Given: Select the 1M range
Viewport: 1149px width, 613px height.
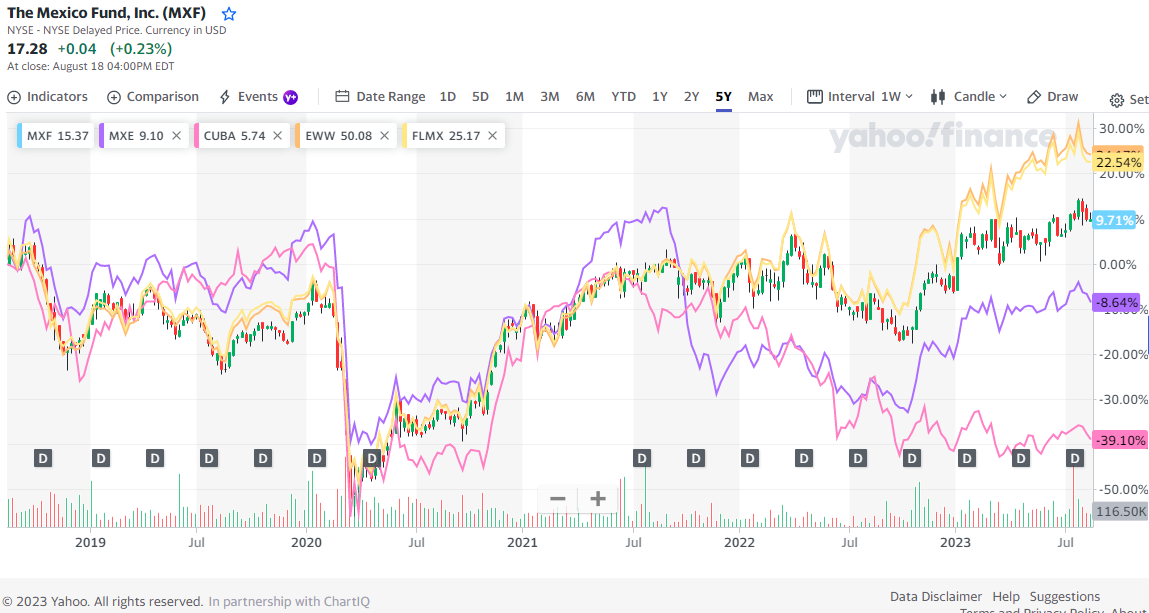Looking at the screenshot, I should [x=514, y=97].
